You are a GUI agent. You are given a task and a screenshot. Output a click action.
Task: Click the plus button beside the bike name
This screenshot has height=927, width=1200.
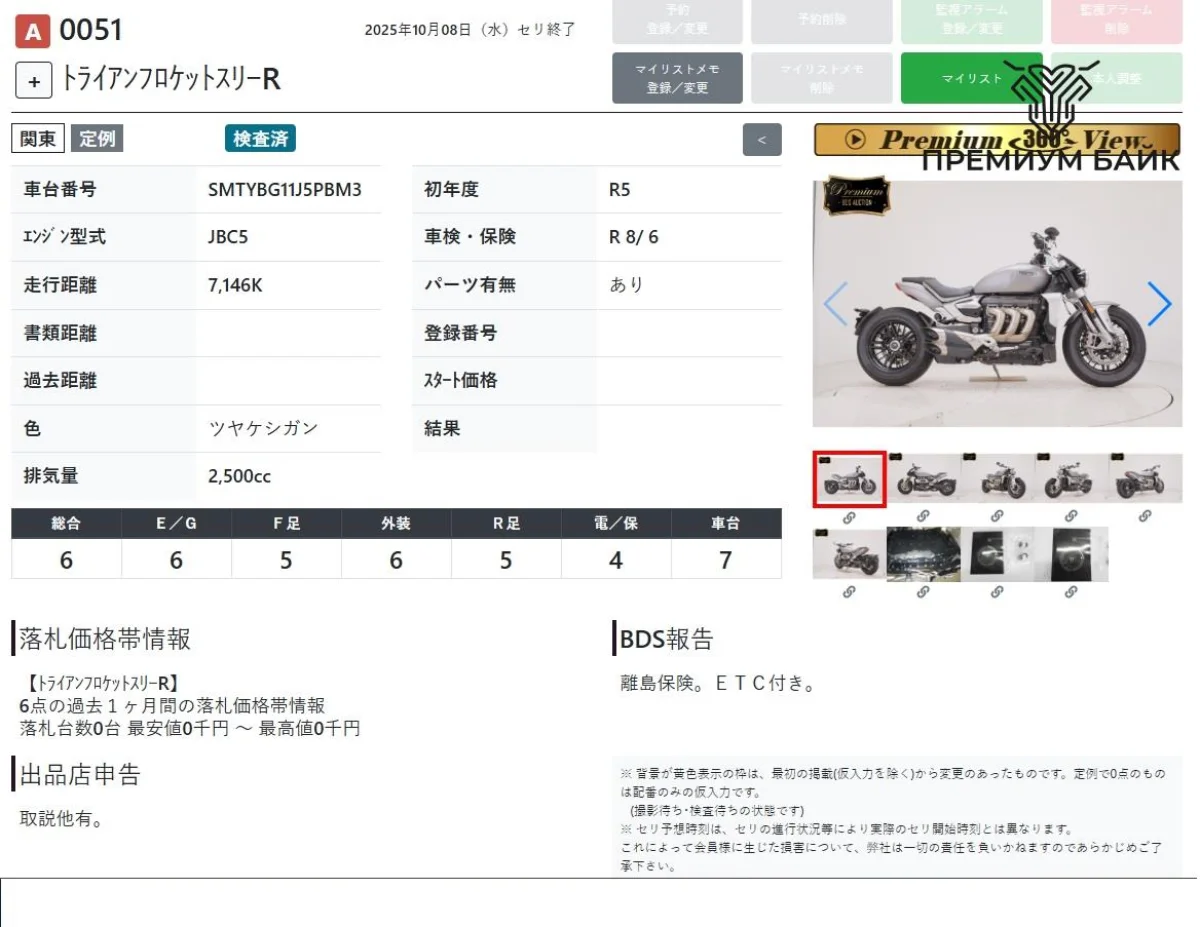point(33,81)
